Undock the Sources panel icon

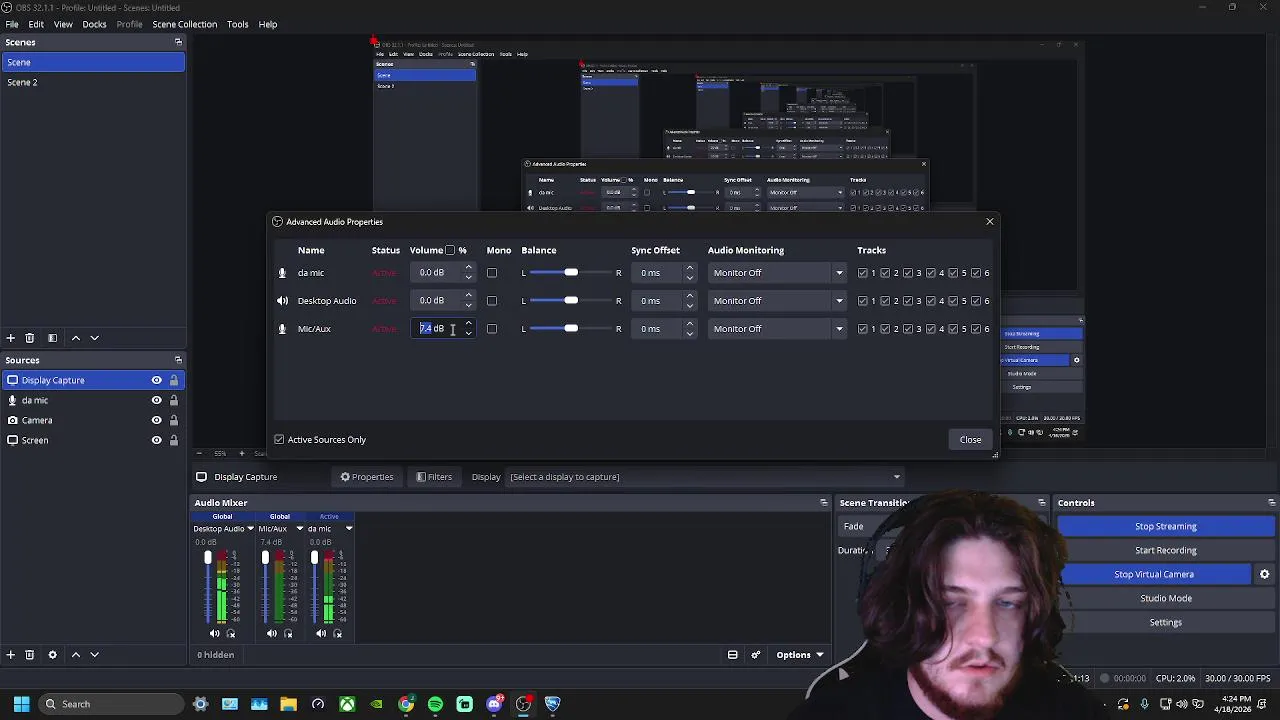178,360
